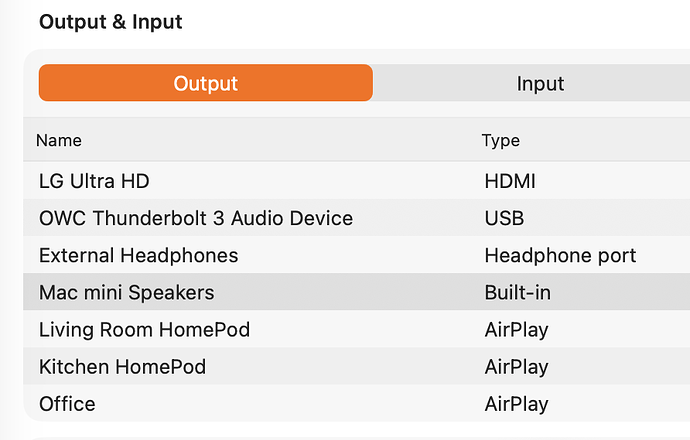Select LG Ultra HD output device
Viewport: 690px width, 440px height.
tap(94, 181)
